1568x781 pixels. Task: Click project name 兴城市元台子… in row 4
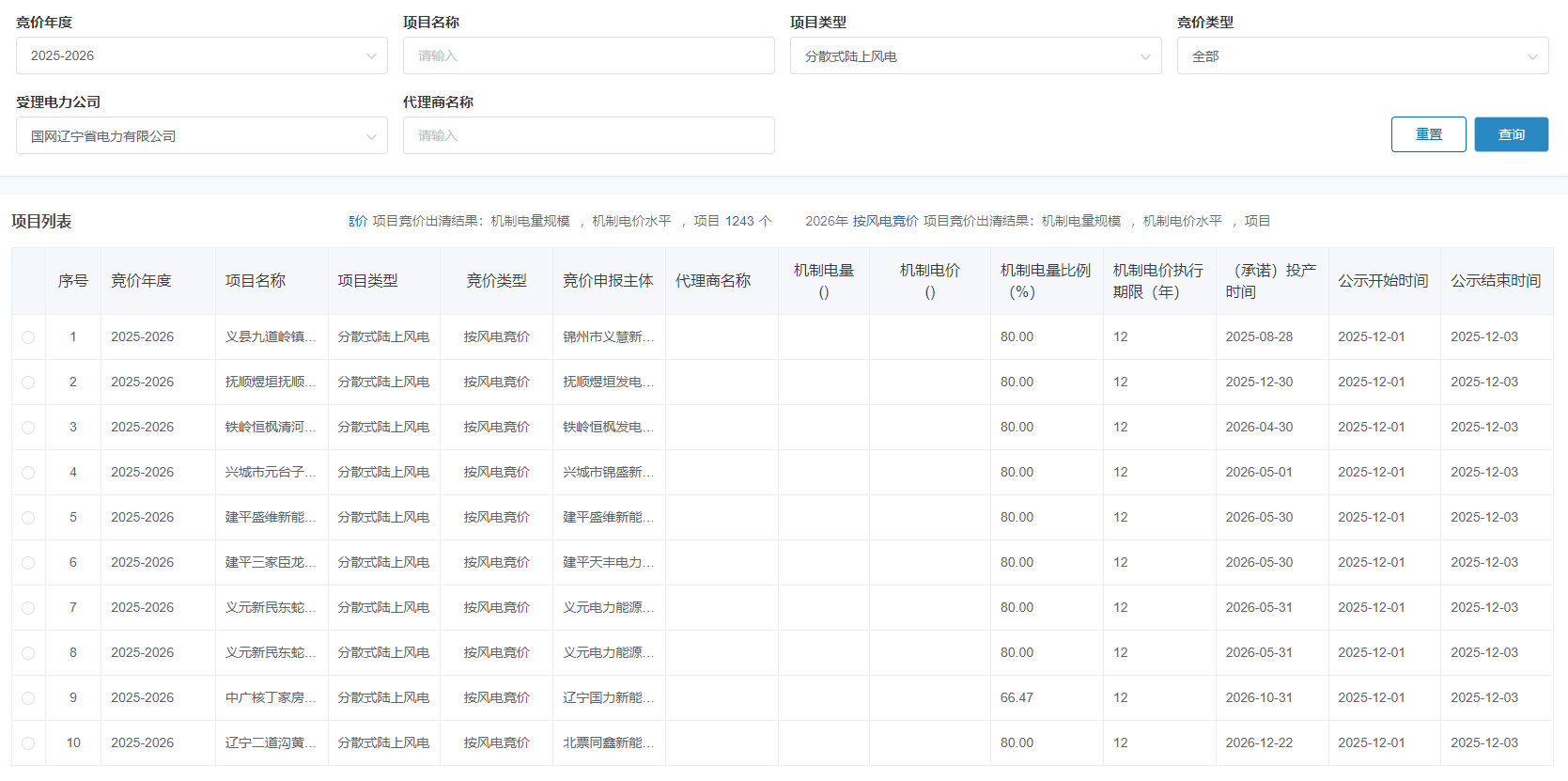(x=271, y=473)
